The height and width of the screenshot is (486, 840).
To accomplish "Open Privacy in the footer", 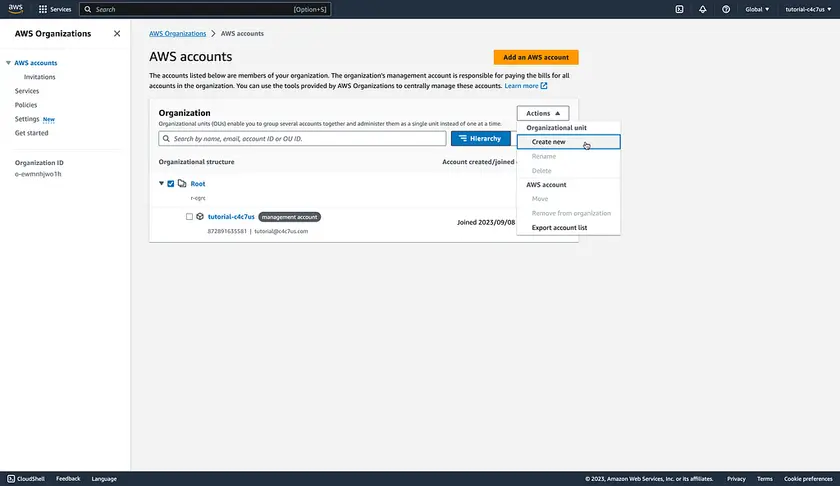I will click(x=736, y=478).
